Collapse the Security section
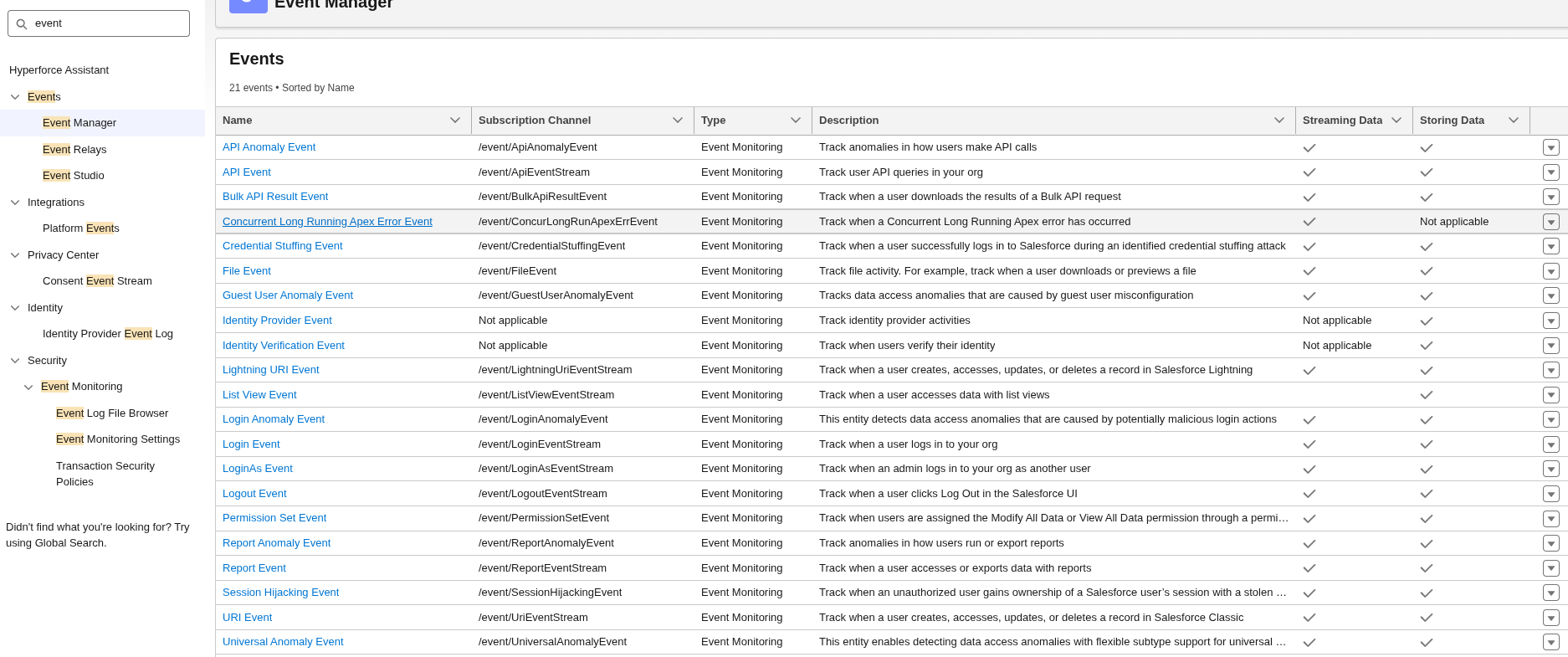The image size is (1568, 657). coord(15,361)
